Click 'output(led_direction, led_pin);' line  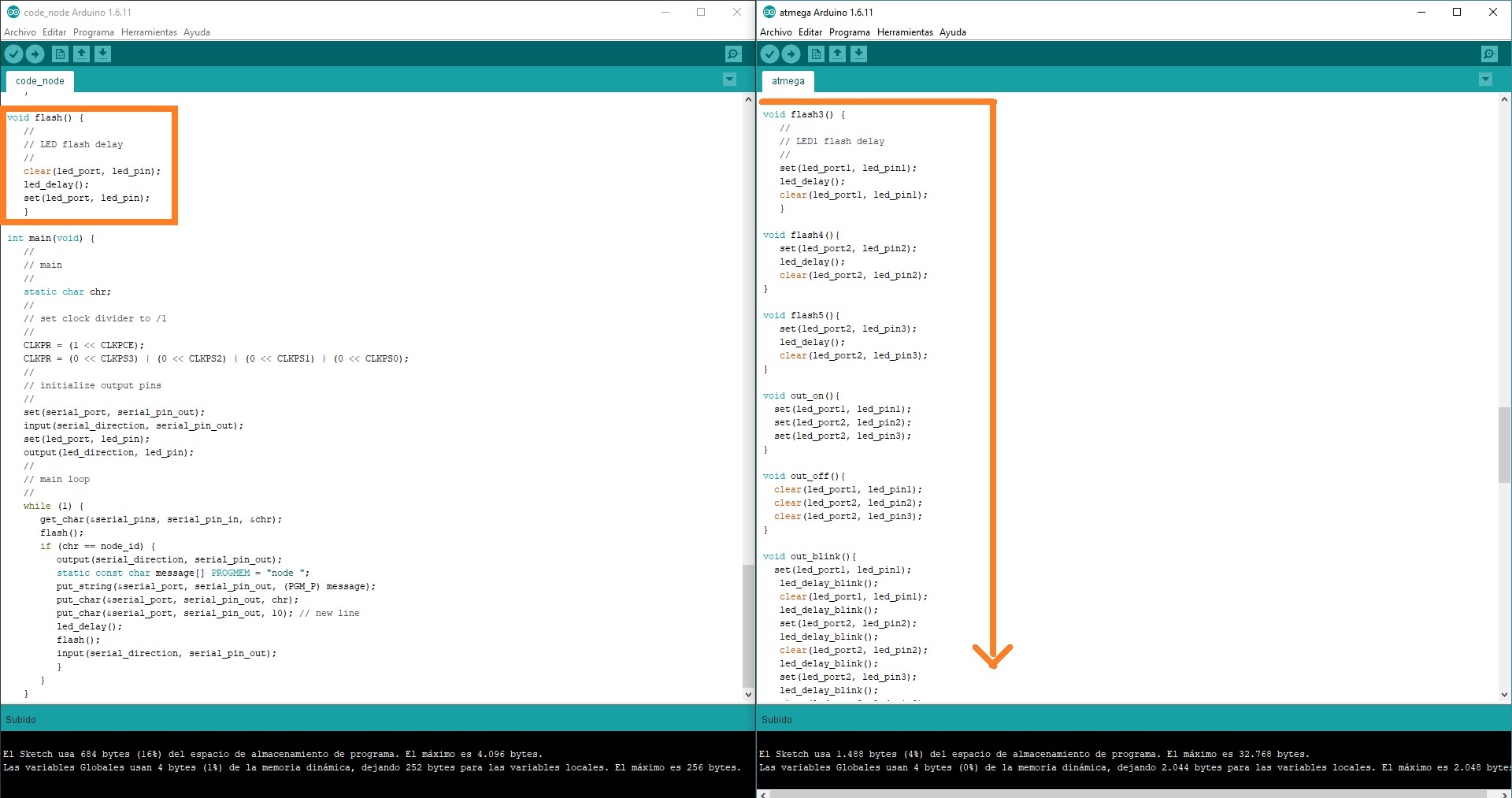pos(109,452)
